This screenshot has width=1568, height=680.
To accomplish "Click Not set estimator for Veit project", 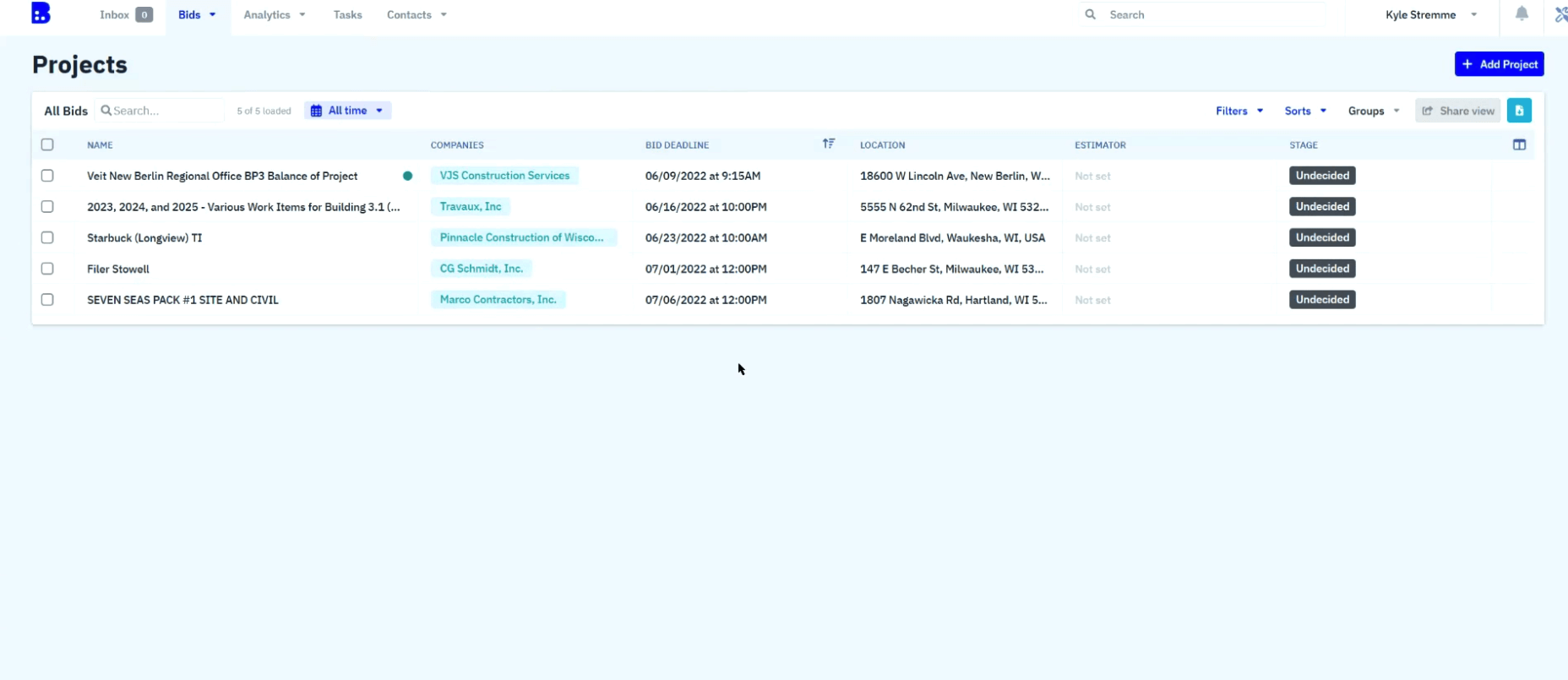I will (1092, 176).
